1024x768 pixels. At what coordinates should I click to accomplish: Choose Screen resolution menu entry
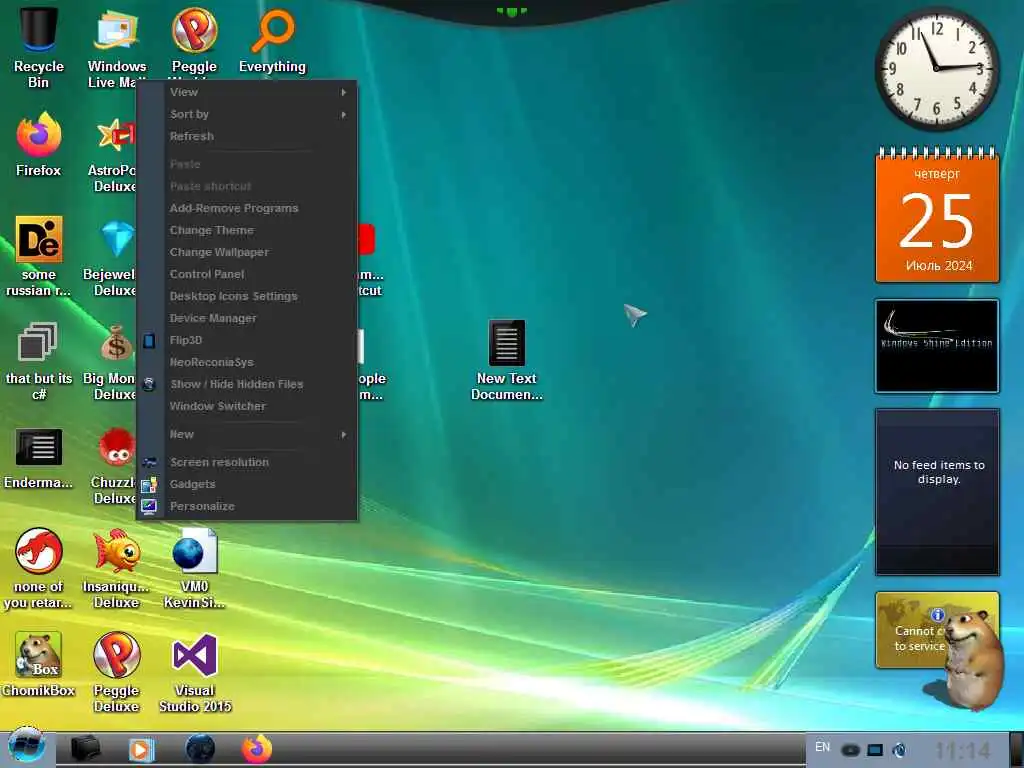tap(248, 462)
